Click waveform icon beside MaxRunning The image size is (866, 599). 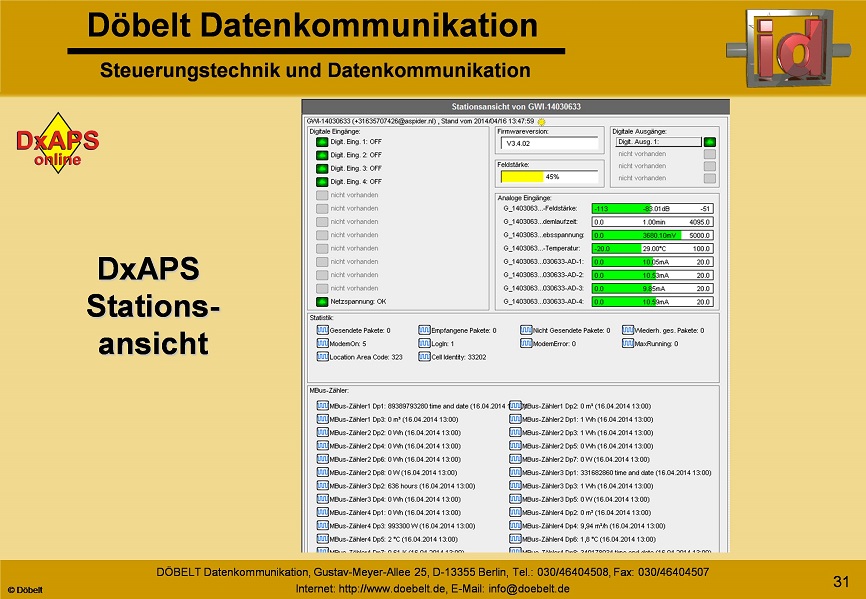627,343
